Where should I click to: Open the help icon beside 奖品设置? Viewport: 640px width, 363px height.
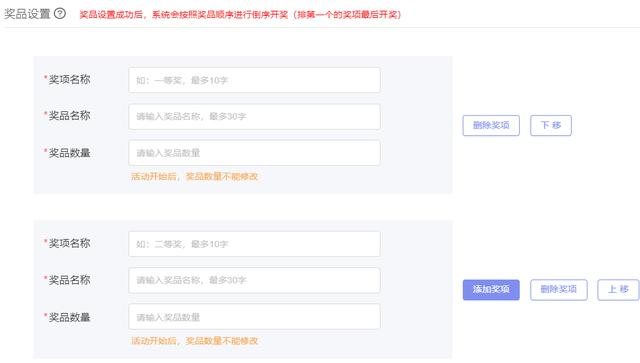click(x=60, y=13)
